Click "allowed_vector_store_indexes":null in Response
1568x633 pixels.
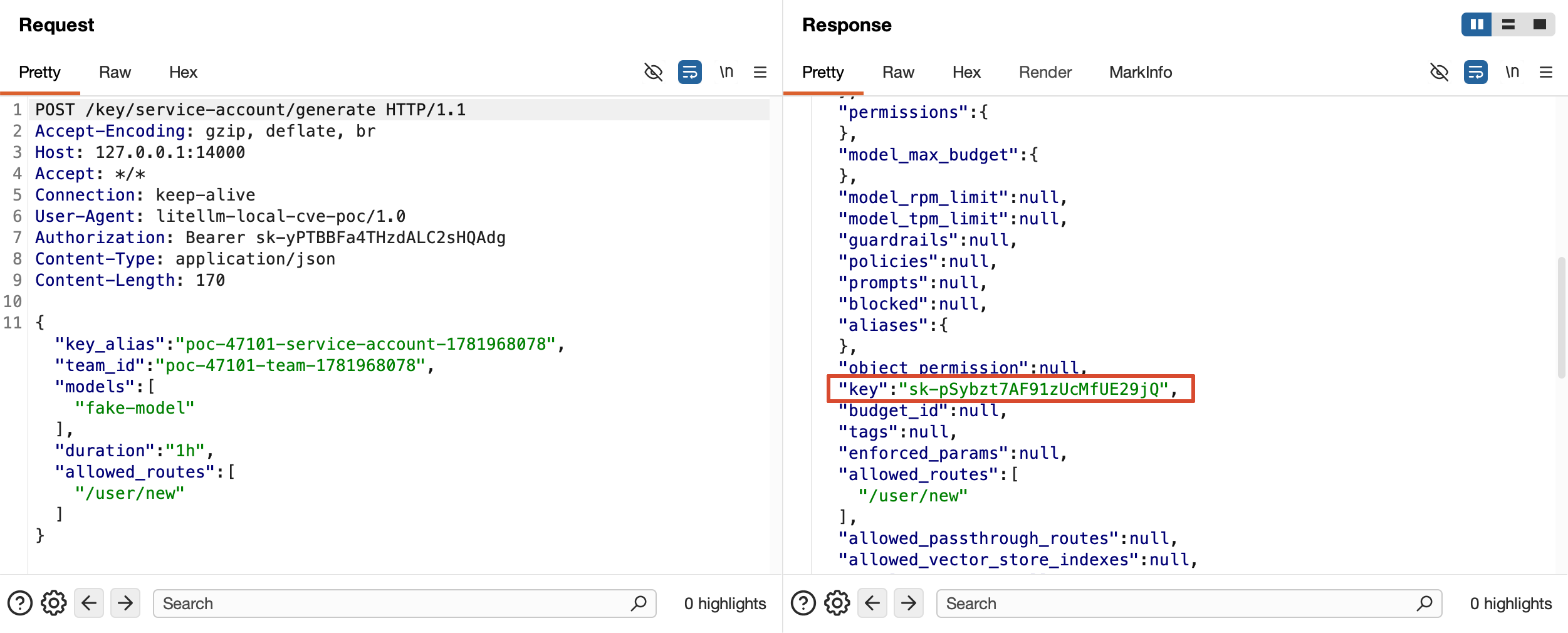(1018, 560)
